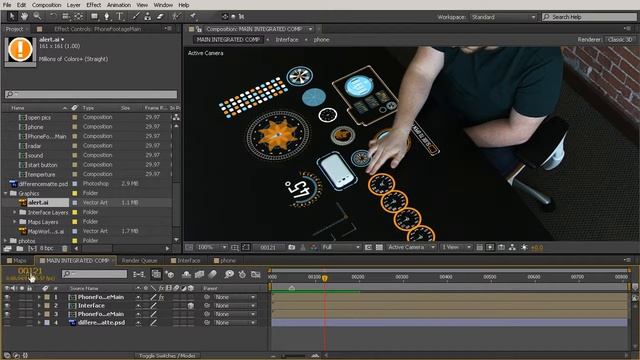
Task: Expand the Maps Layers folder
Action: point(15,222)
